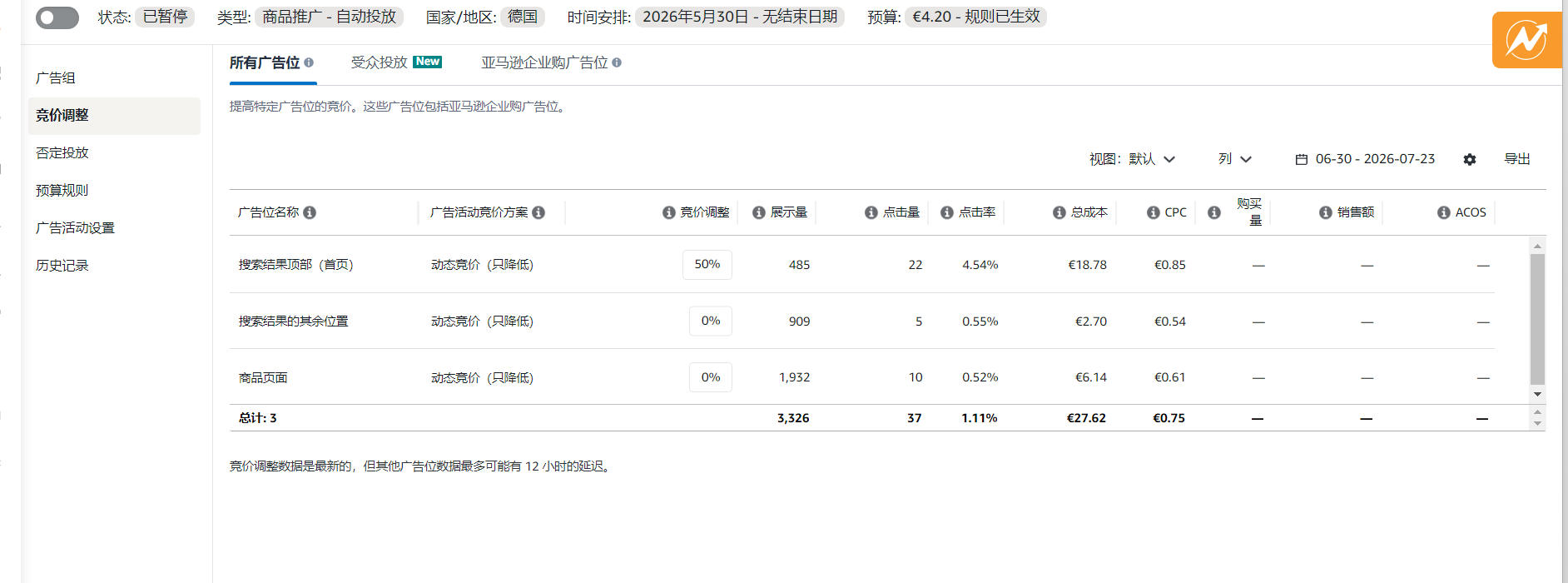1568x583 pixels.
Task: Click the 1,932 impressions cell
Action: (795, 377)
